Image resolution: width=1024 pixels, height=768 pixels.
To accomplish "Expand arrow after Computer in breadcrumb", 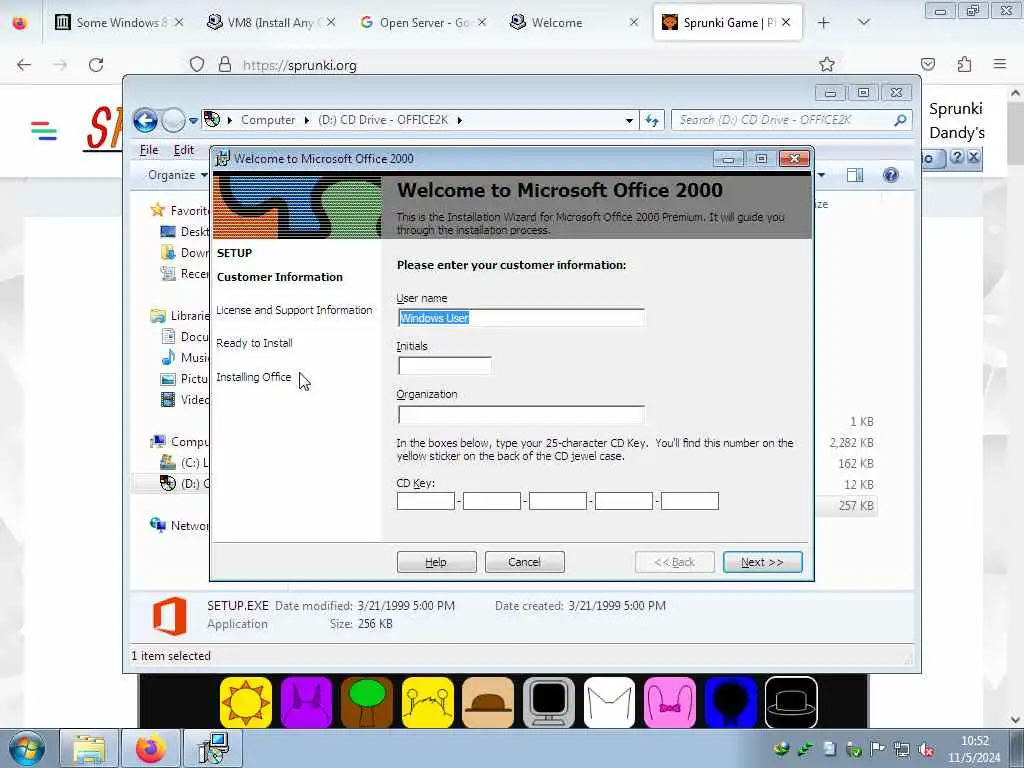I will pyautogui.click(x=306, y=120).
